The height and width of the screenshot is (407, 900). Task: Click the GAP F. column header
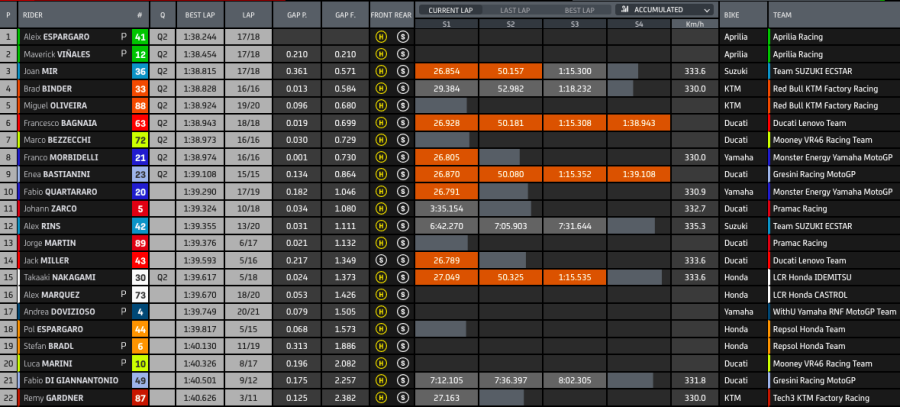tap(346, 16)
